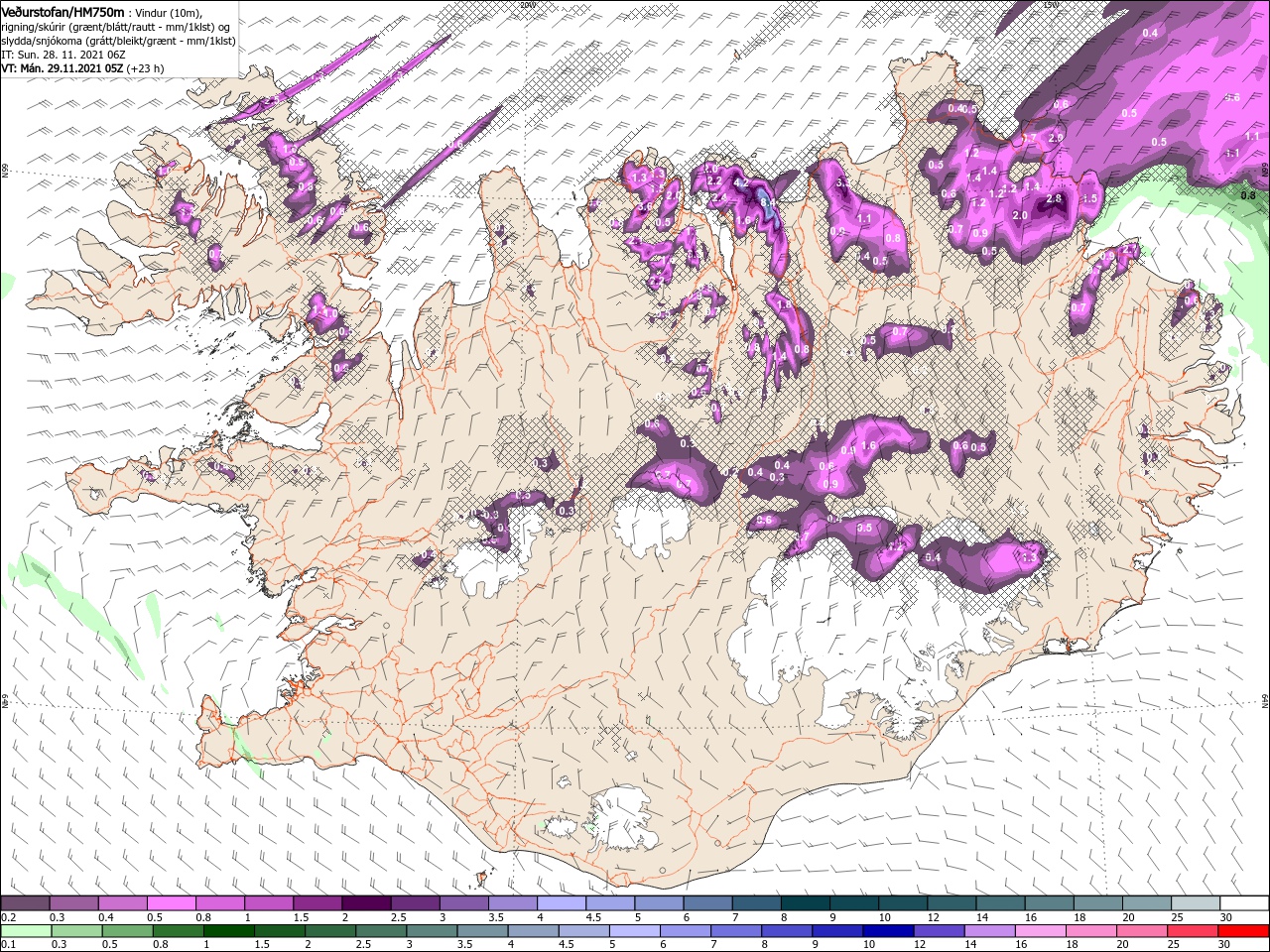Select bright pink upper swatch between 0.5 and 0.8
Screen dimensions: 1270x952
[x=171, y=903]
